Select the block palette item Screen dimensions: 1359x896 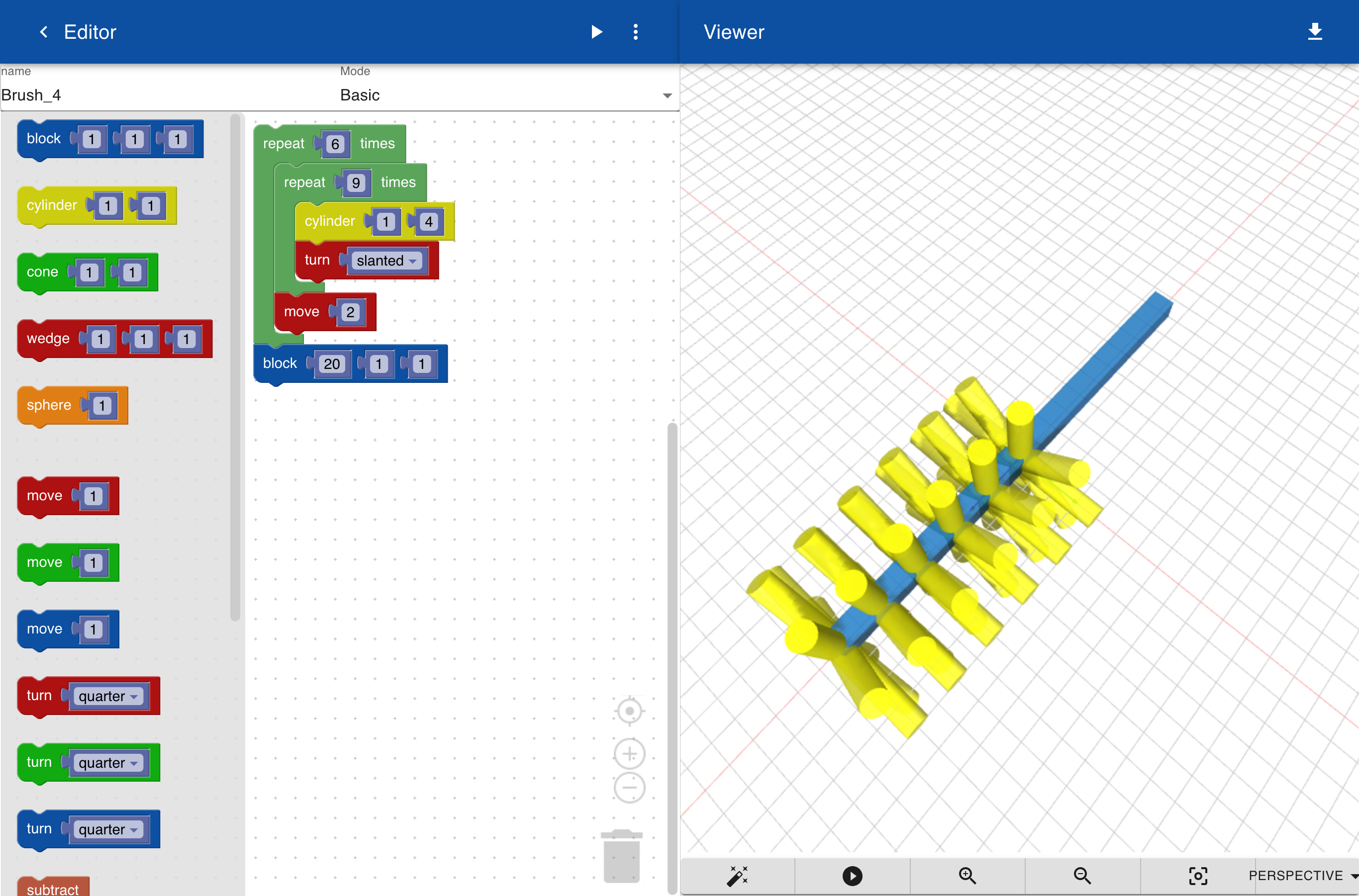(43, 139)
